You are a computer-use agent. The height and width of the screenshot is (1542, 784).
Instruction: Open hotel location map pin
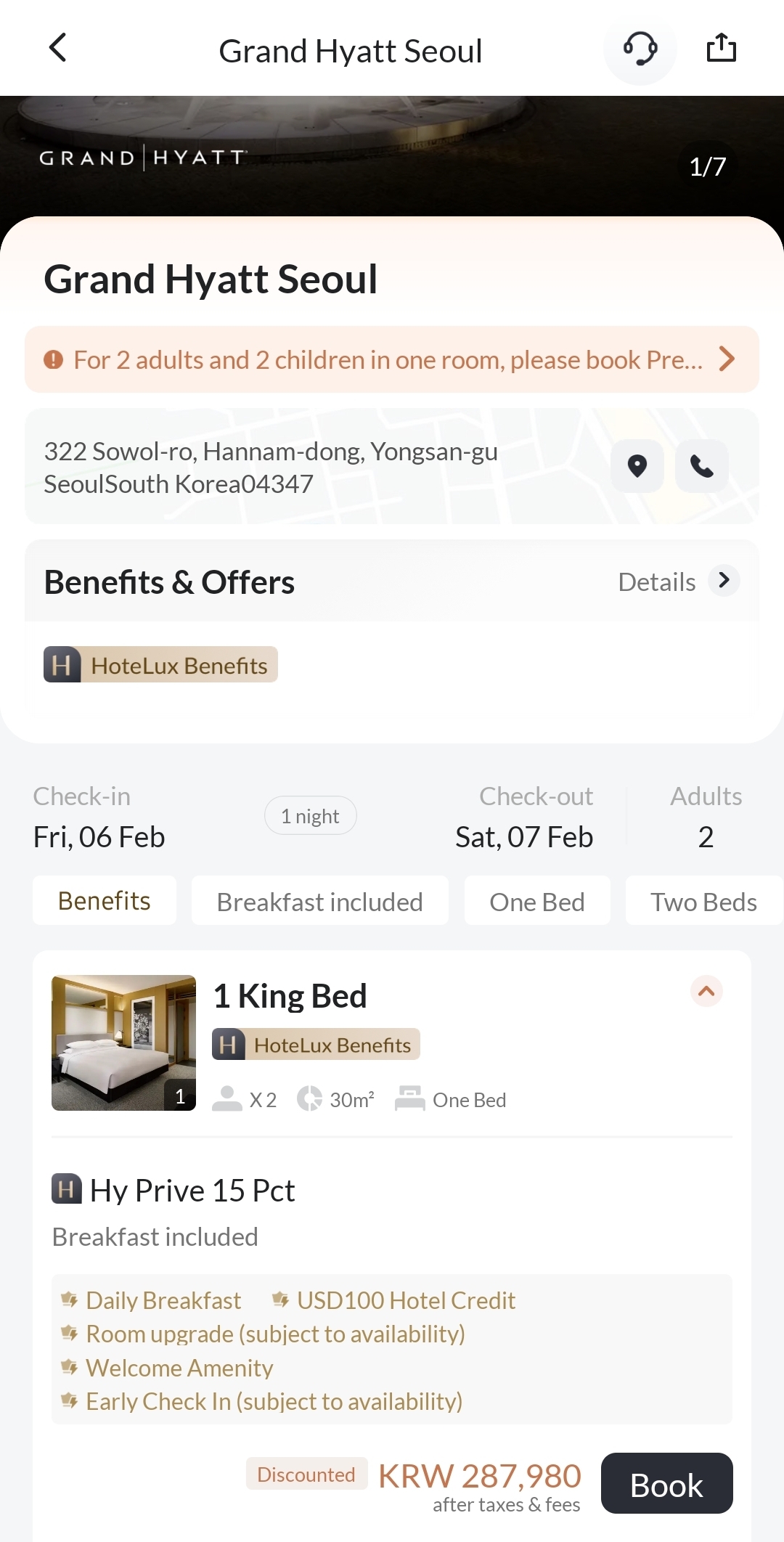pos(637,466)
